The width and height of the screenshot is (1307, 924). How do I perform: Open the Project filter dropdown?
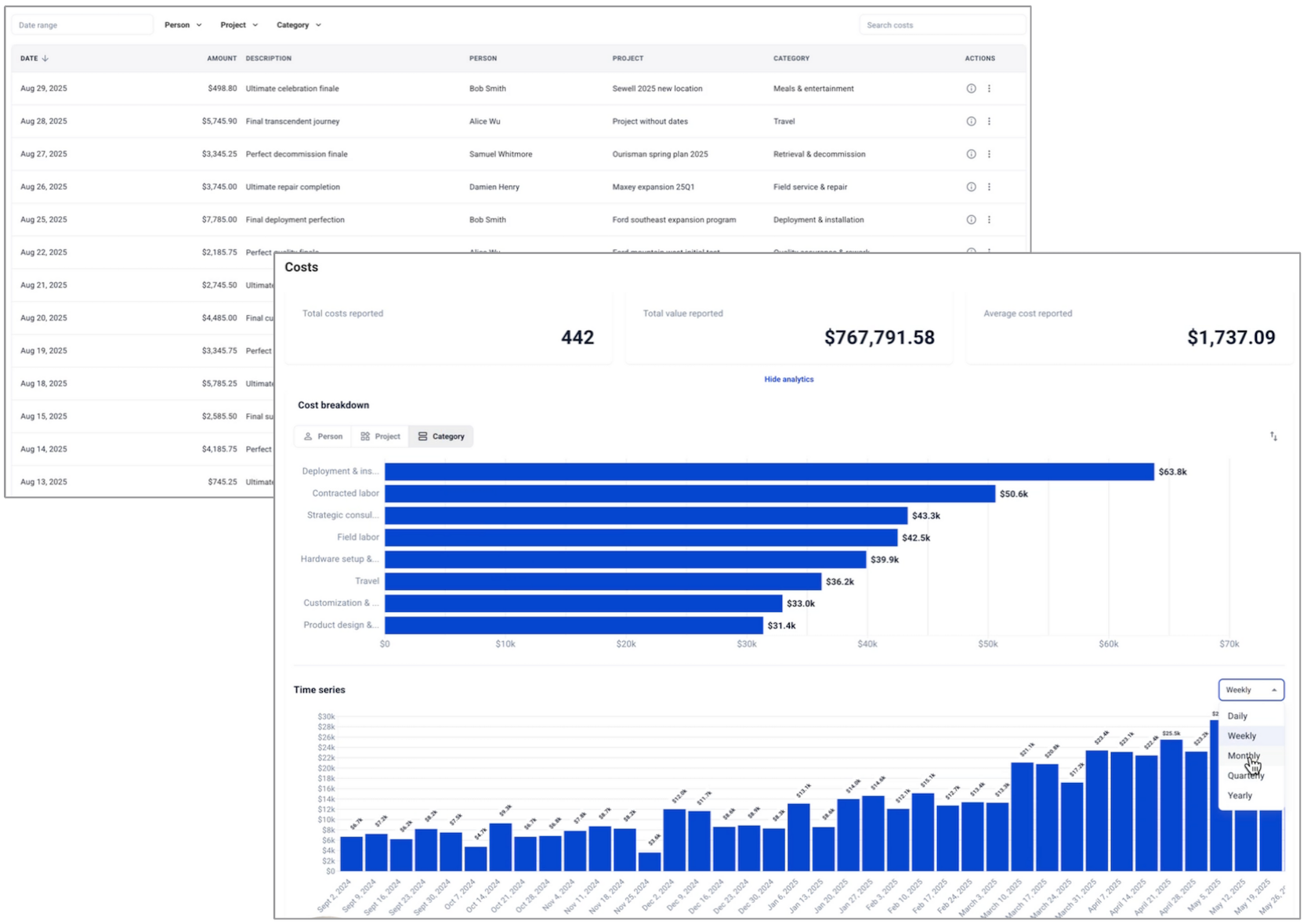coord(238,24)
